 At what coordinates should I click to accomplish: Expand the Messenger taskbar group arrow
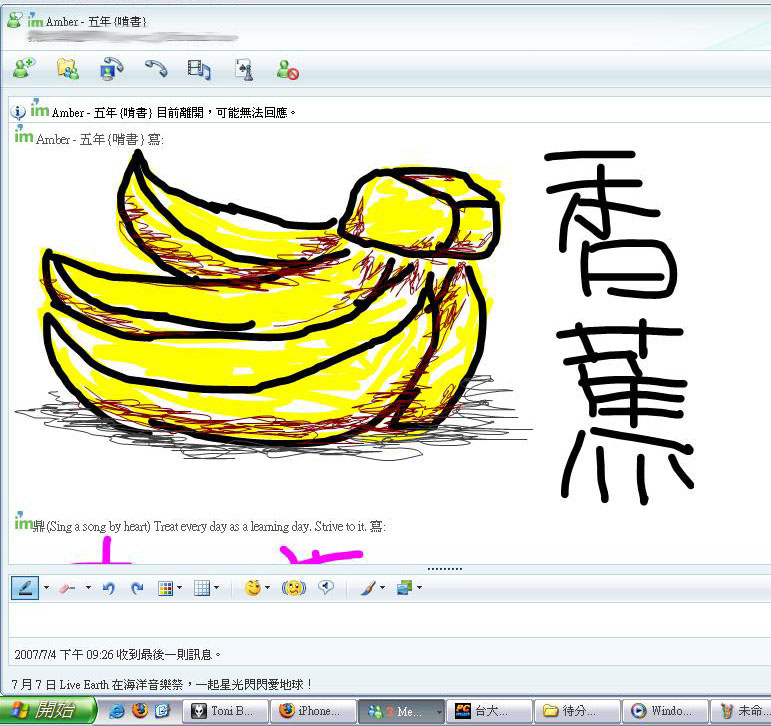tap(439, 712)
